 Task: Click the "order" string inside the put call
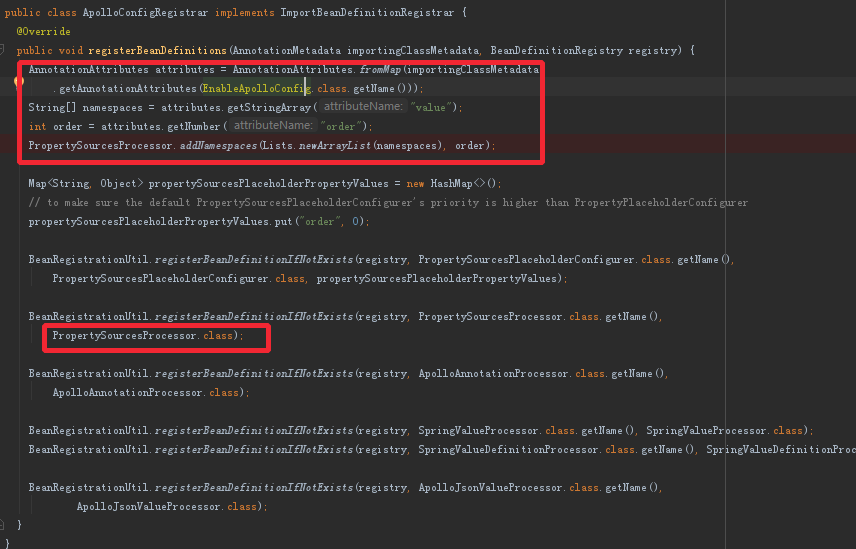(320, 222)
